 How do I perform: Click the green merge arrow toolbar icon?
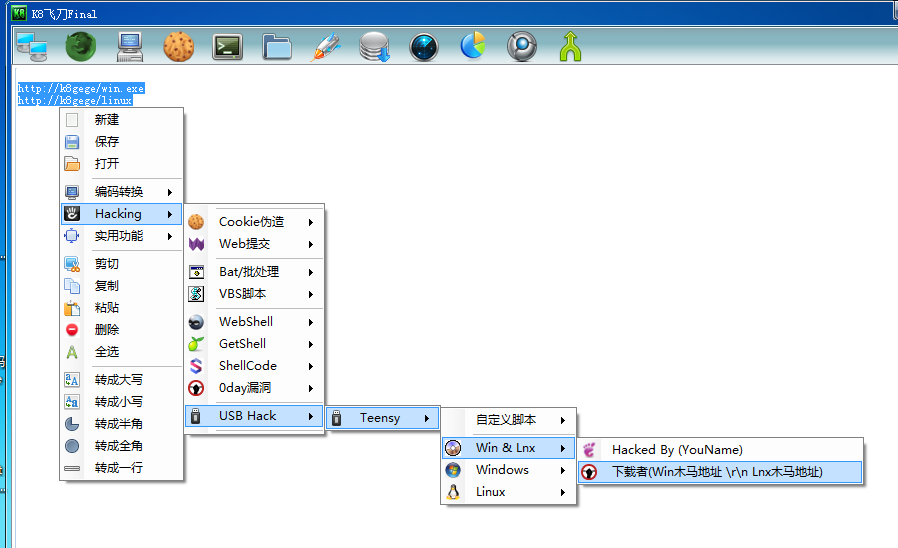[x=570, y=46]
